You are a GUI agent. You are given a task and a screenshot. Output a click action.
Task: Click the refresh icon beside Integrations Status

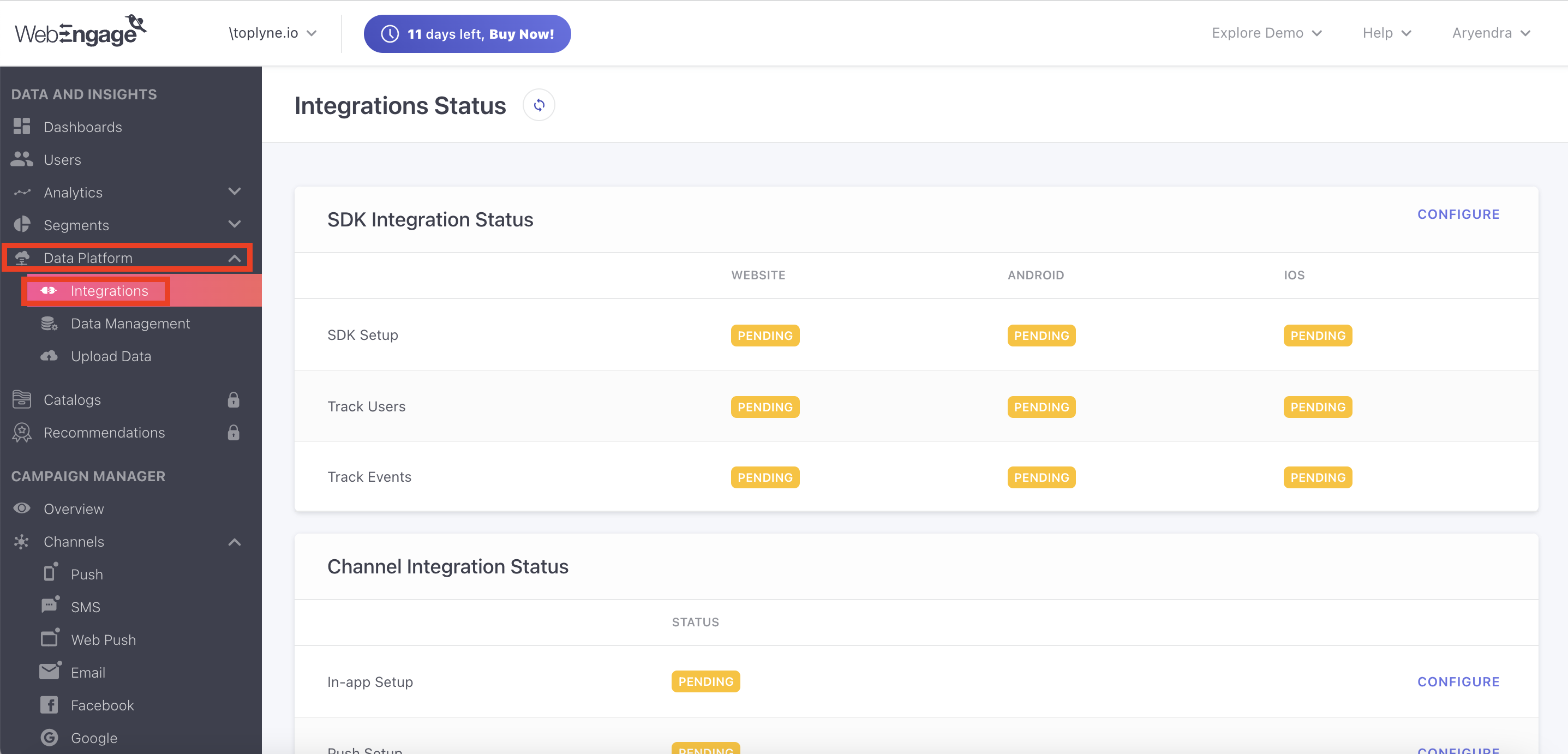pos(538,105)
